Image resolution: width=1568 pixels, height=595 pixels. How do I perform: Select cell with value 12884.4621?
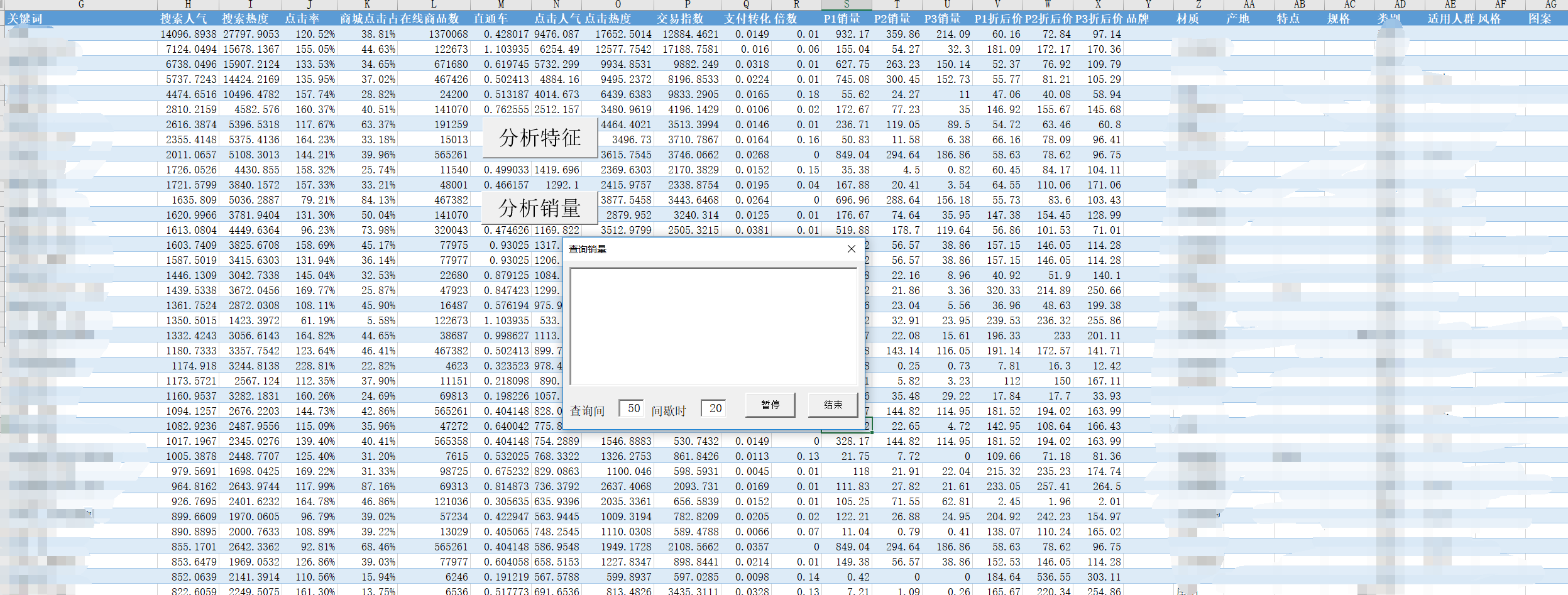point(687,34)
